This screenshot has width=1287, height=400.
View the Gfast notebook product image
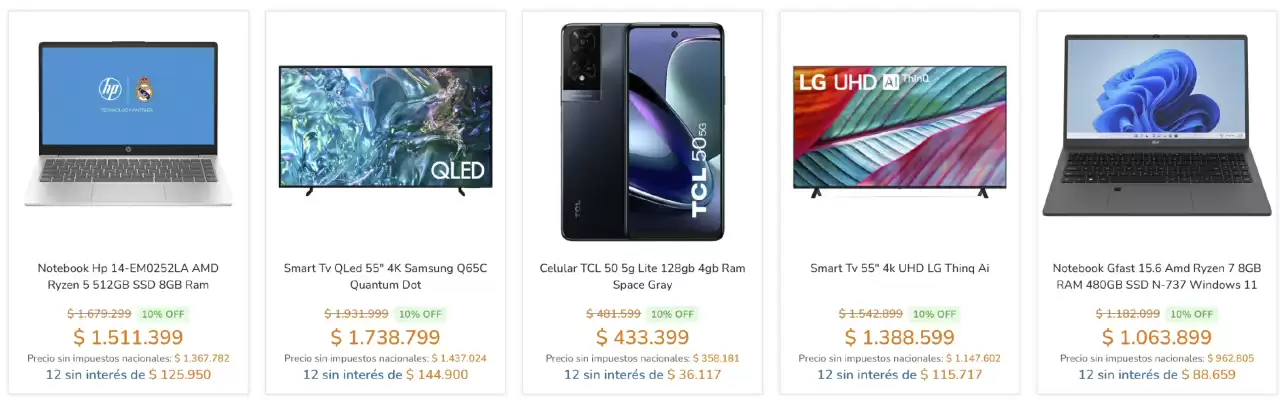point(1156,125)
